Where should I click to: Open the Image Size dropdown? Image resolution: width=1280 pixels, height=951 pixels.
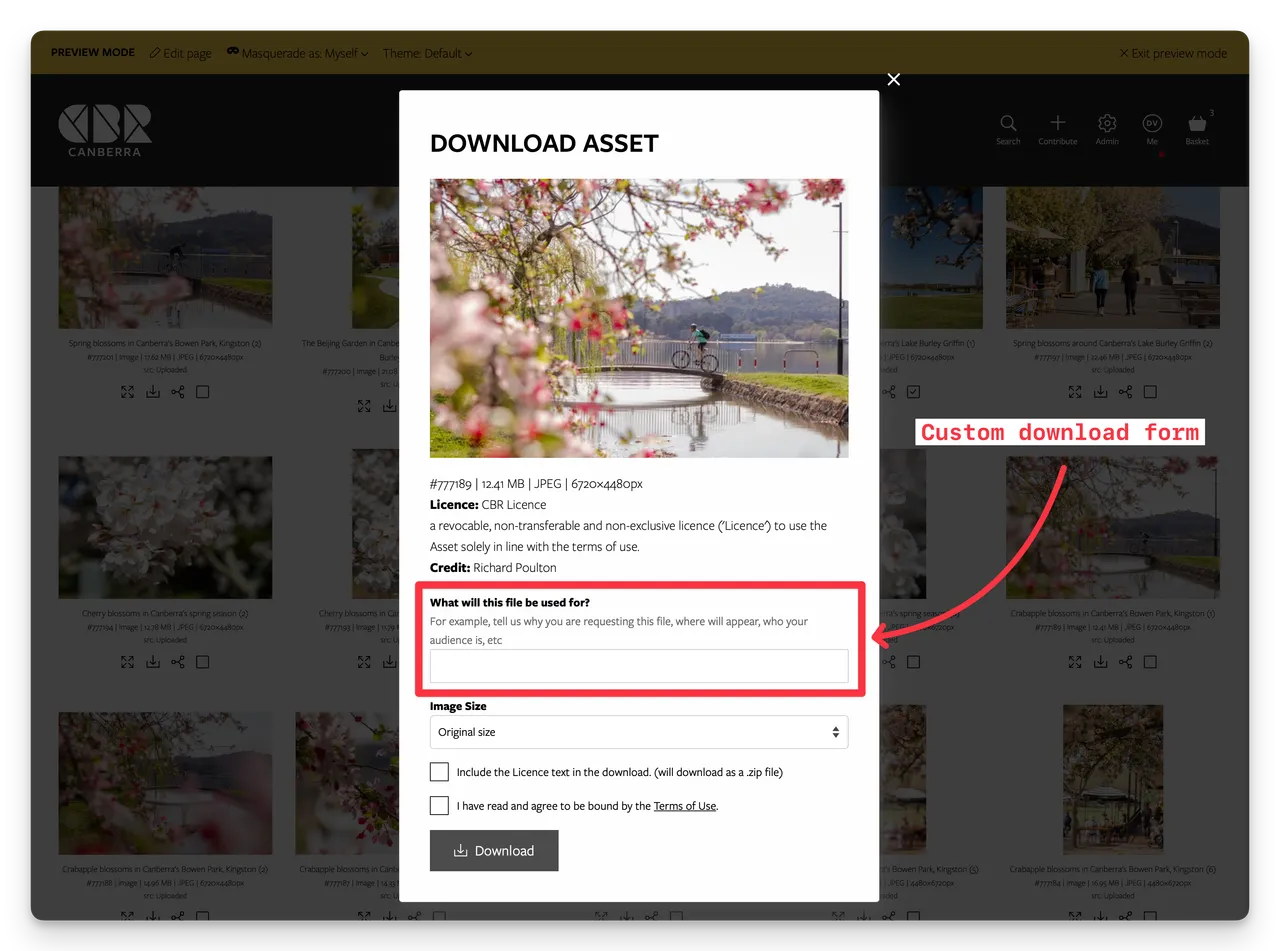[639, 731]
